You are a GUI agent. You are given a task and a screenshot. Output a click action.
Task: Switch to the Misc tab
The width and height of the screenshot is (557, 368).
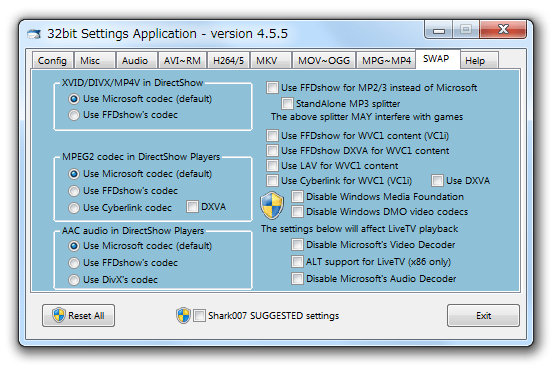pos(95,61)
